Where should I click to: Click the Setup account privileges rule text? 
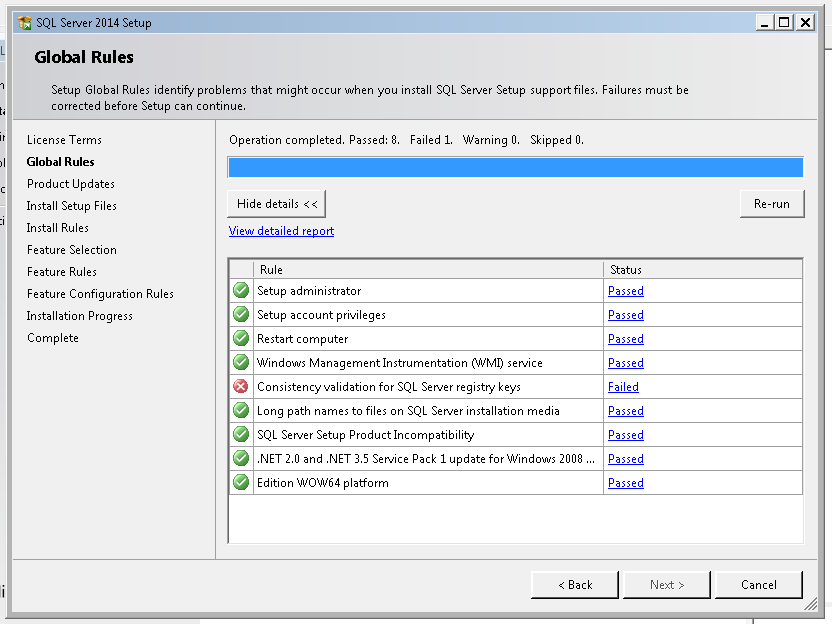tap(321, 315)
